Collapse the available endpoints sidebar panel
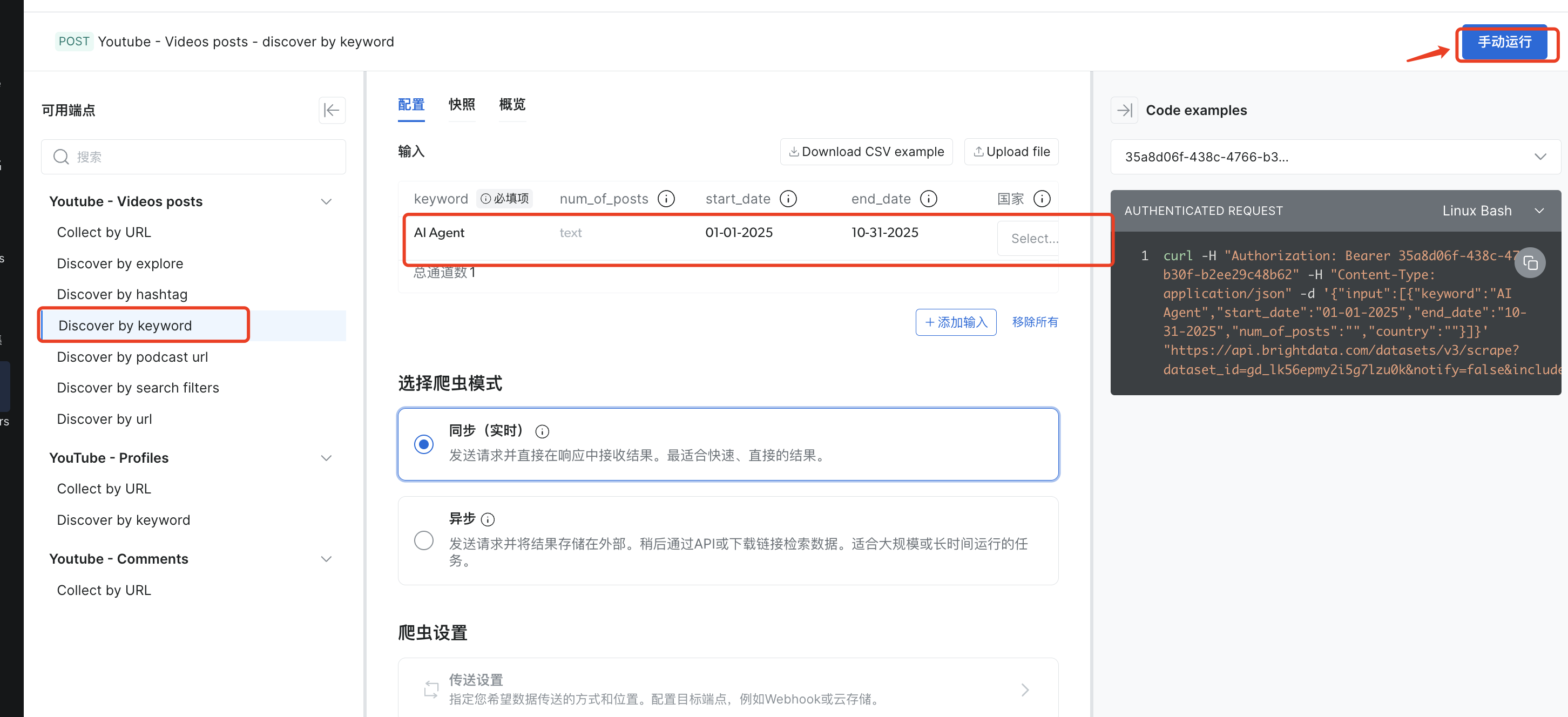 point(332,110)
